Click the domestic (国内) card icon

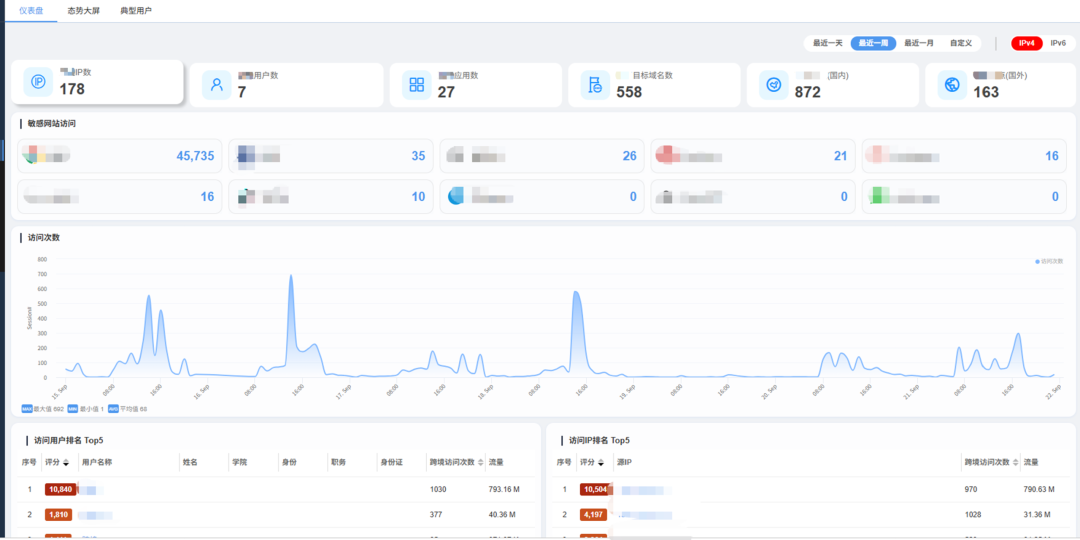(x=773, y=85)
